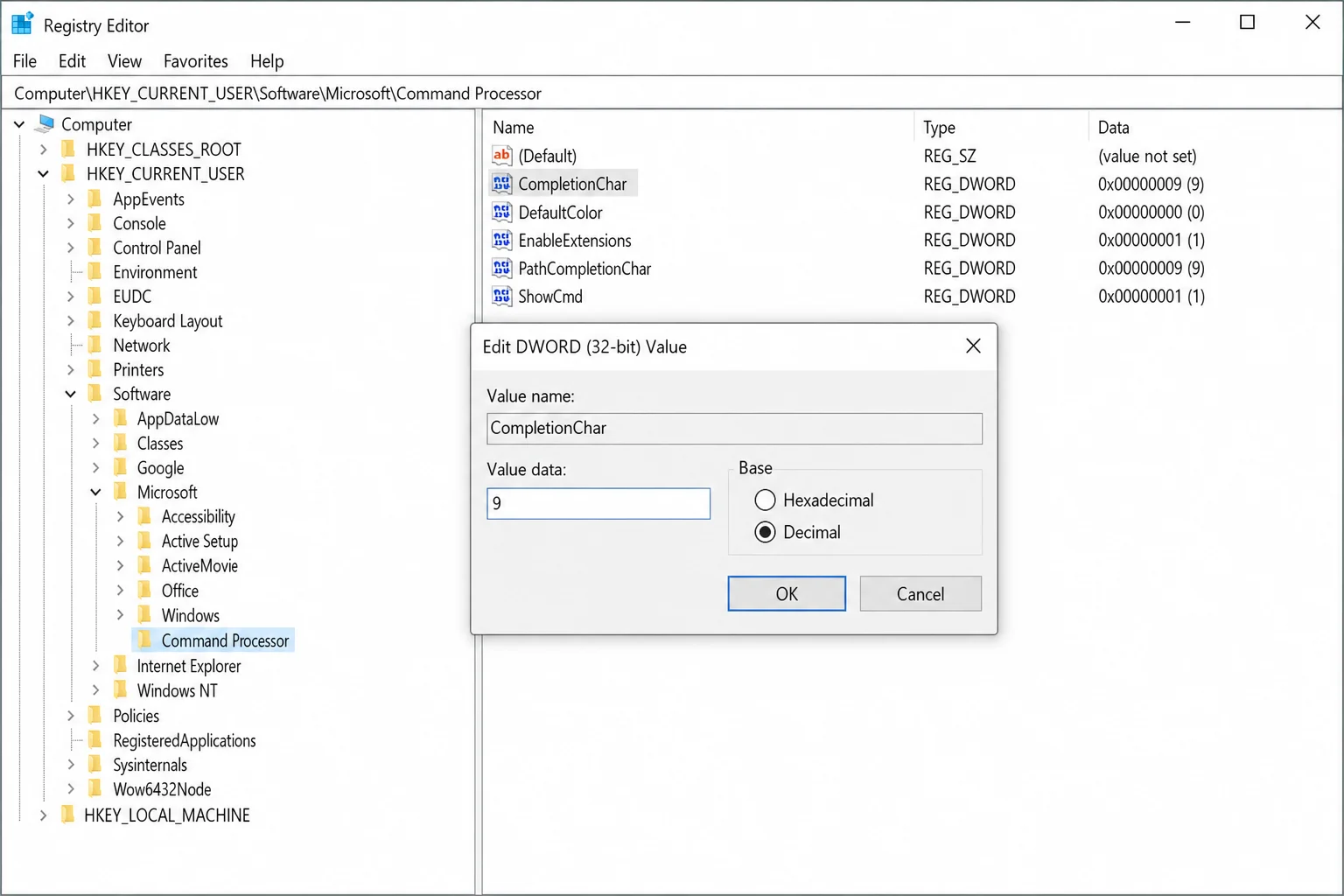Click the Value data input field
The height and width of the screenshot is (896, 1344).
pos(598,503)
